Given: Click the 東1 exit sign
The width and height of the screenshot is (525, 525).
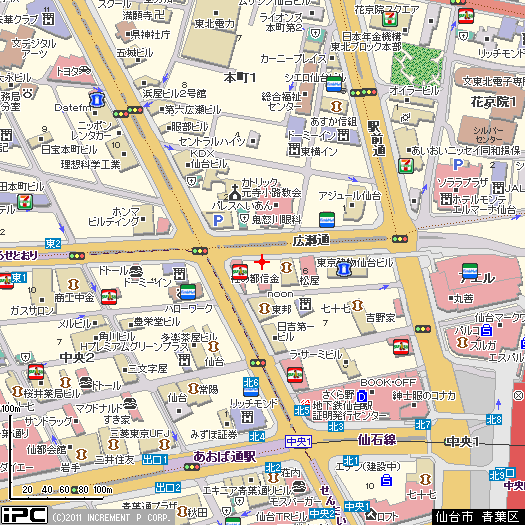Looking at the screenshot, I should 19,278.
